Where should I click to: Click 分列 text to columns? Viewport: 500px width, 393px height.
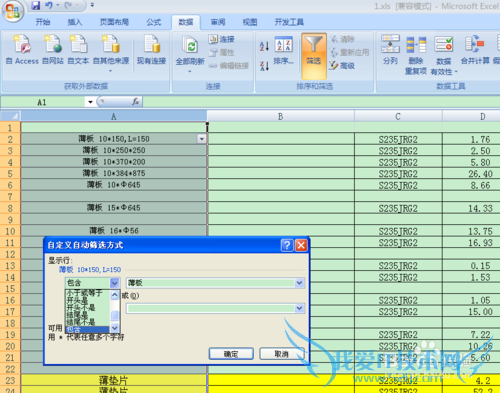point(390,50)
